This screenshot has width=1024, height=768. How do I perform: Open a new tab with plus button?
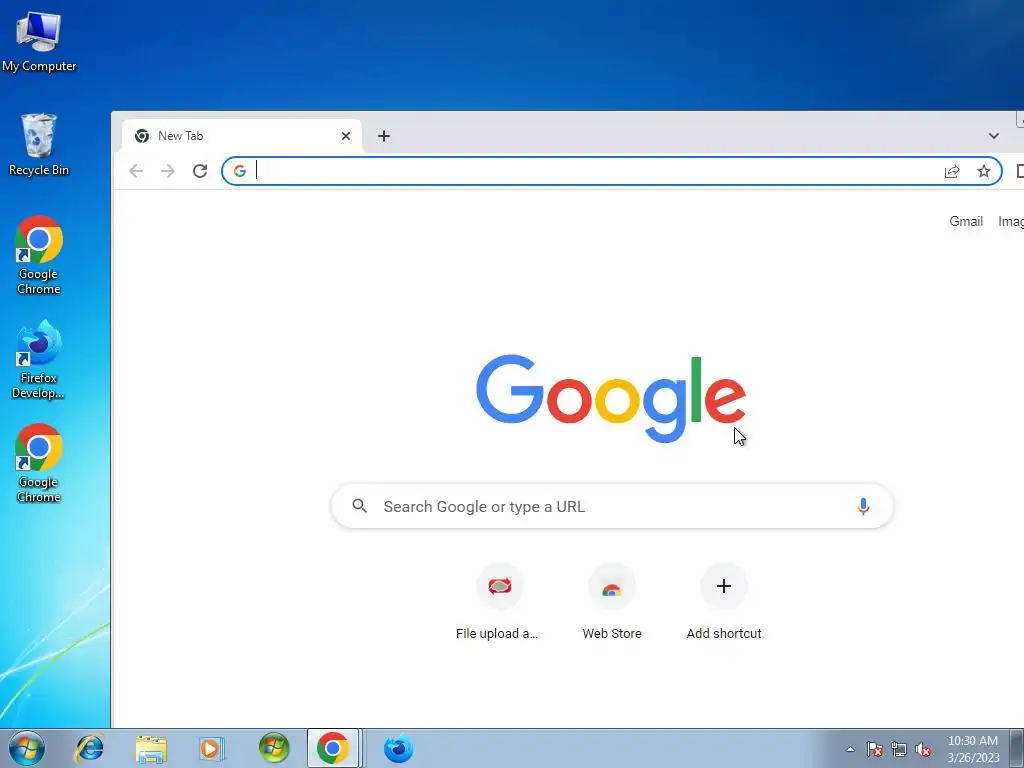point(384,136)
